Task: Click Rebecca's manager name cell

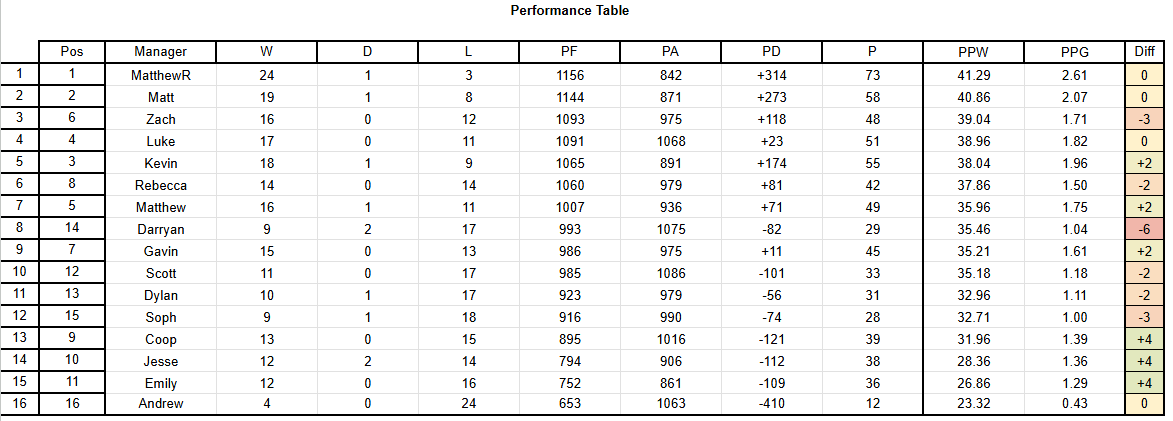Action: (161, 185)
